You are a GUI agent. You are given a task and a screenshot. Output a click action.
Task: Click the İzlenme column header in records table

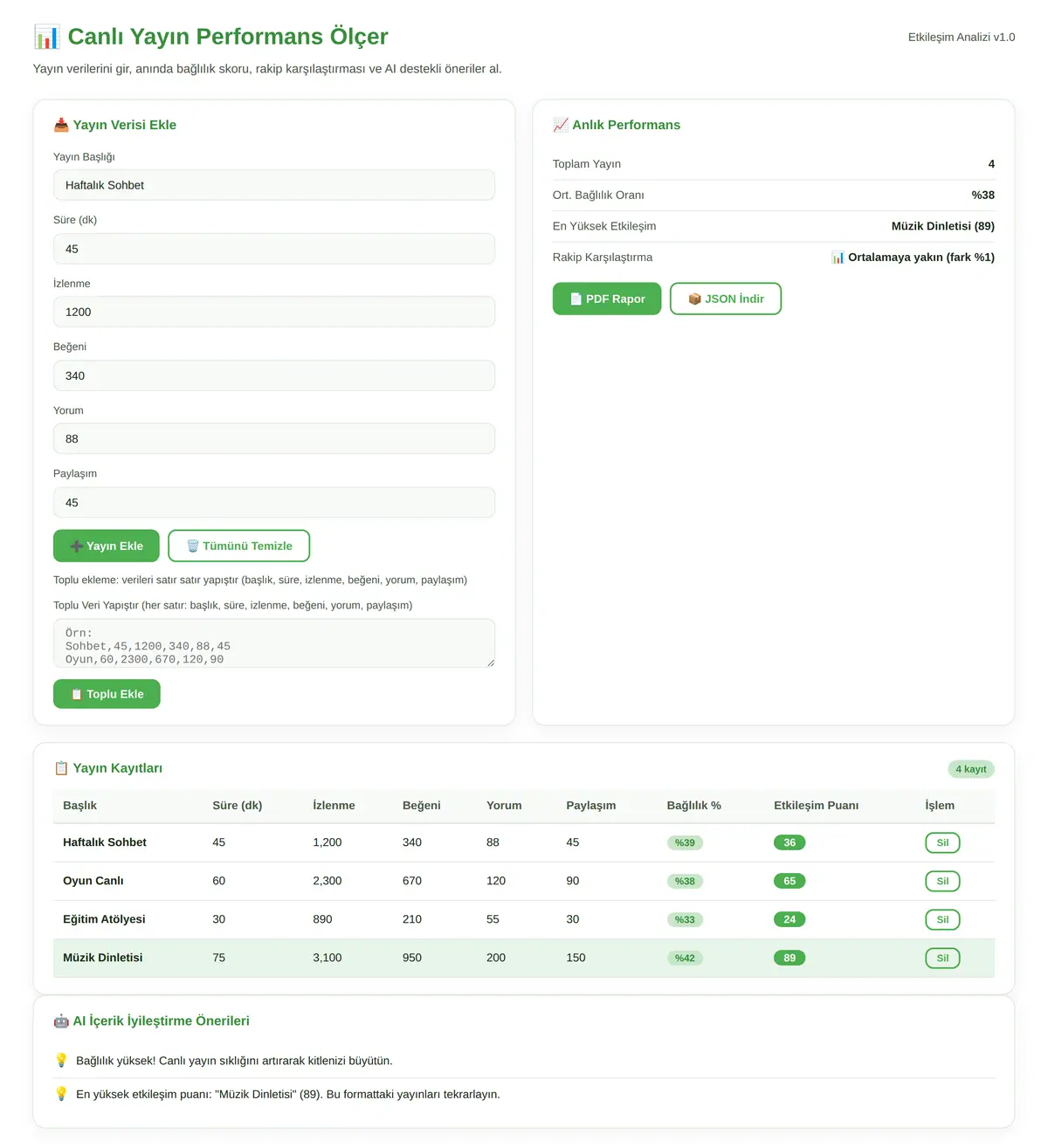tap(334, 805)
